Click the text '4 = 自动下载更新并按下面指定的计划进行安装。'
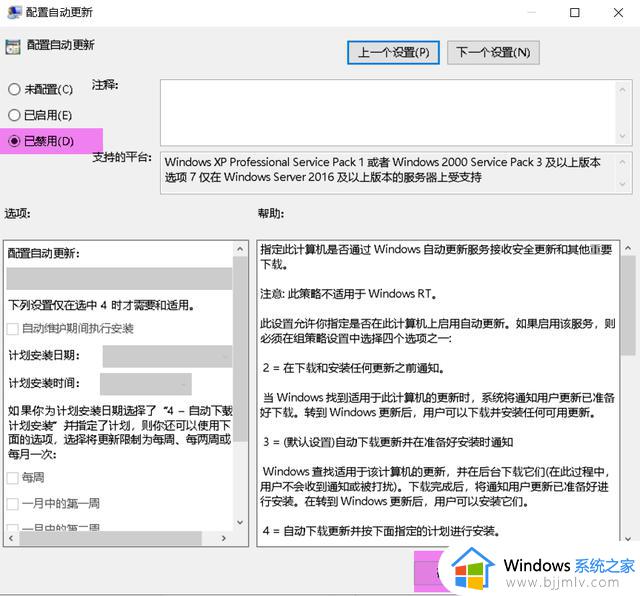Image resolution: width=640 pixels, height=596 pixels. coord(381,532)
